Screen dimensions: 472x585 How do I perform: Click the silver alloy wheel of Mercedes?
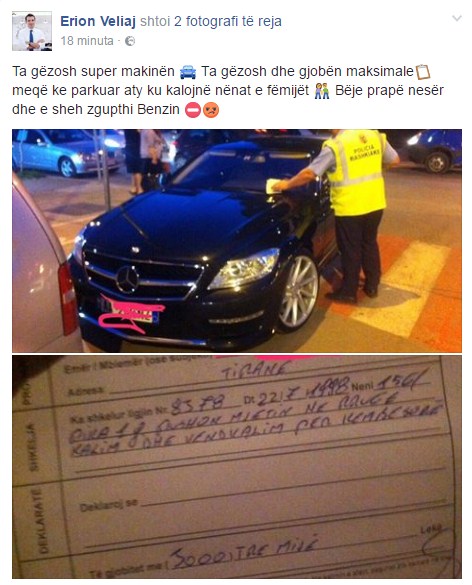[298, 292]
